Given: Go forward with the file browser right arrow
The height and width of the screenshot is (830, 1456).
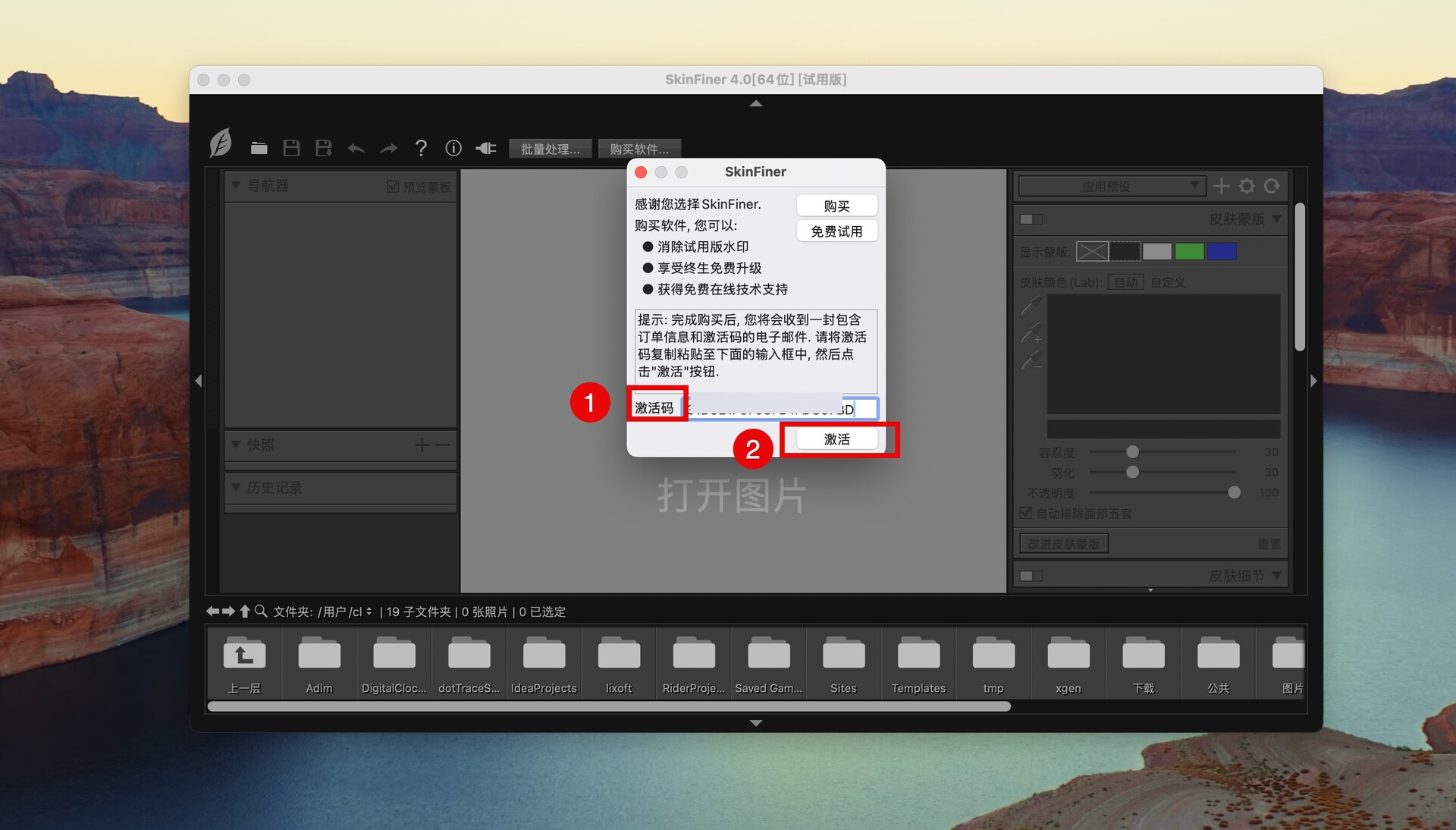Looking at the screenshot, I should tap(228, 611).
